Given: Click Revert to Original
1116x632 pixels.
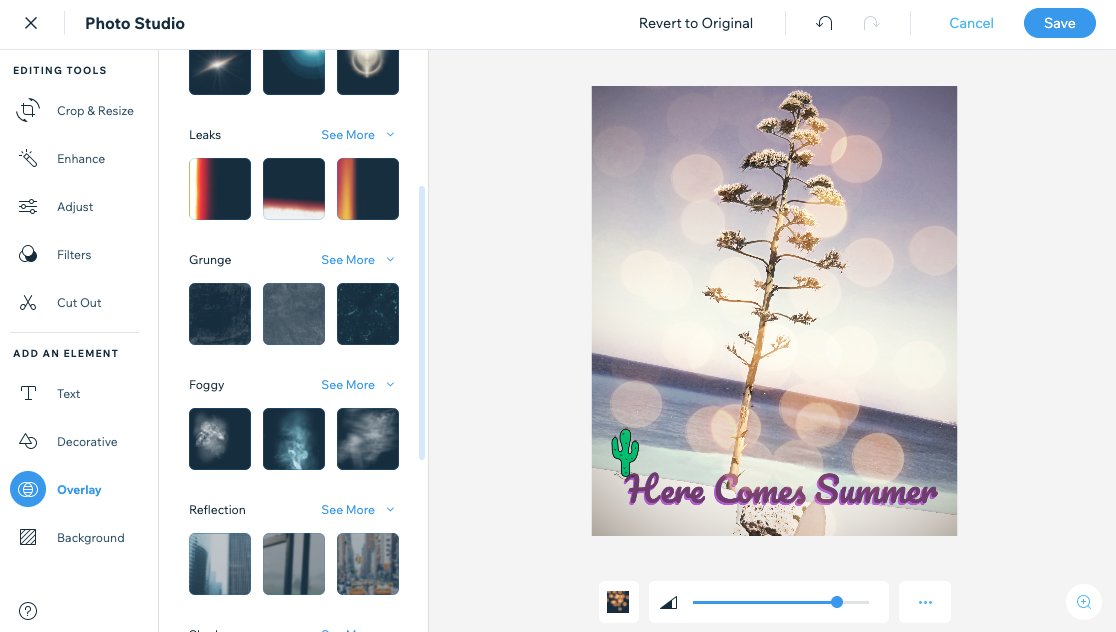Looking at the screenshot, I should tap(695, 23).
